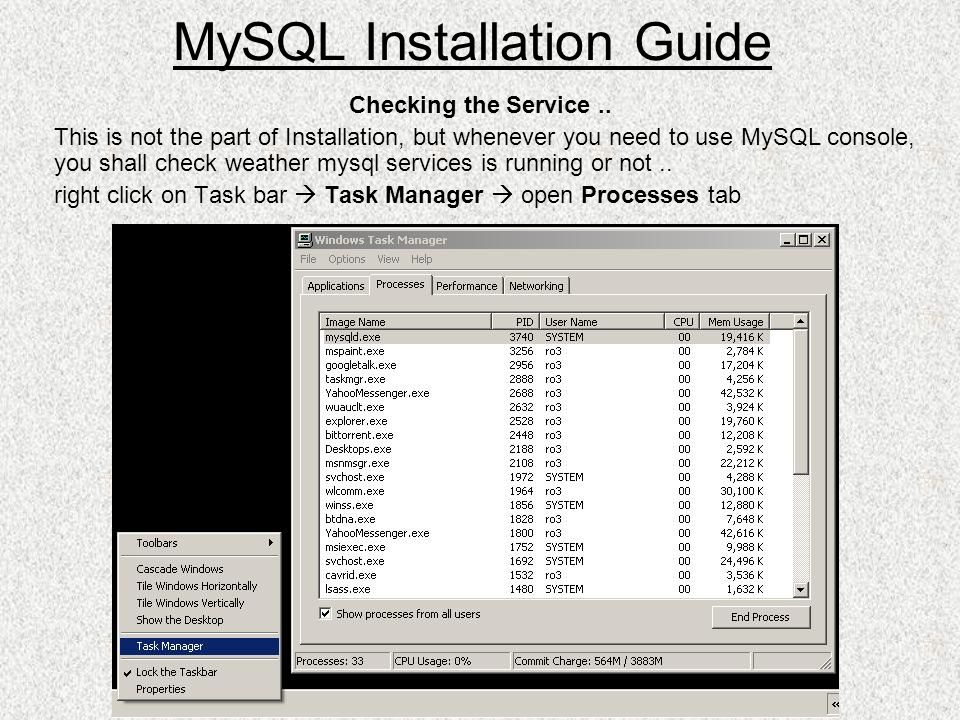
Task: Select the mysqld.exe process row
Action: coord(545,337)
